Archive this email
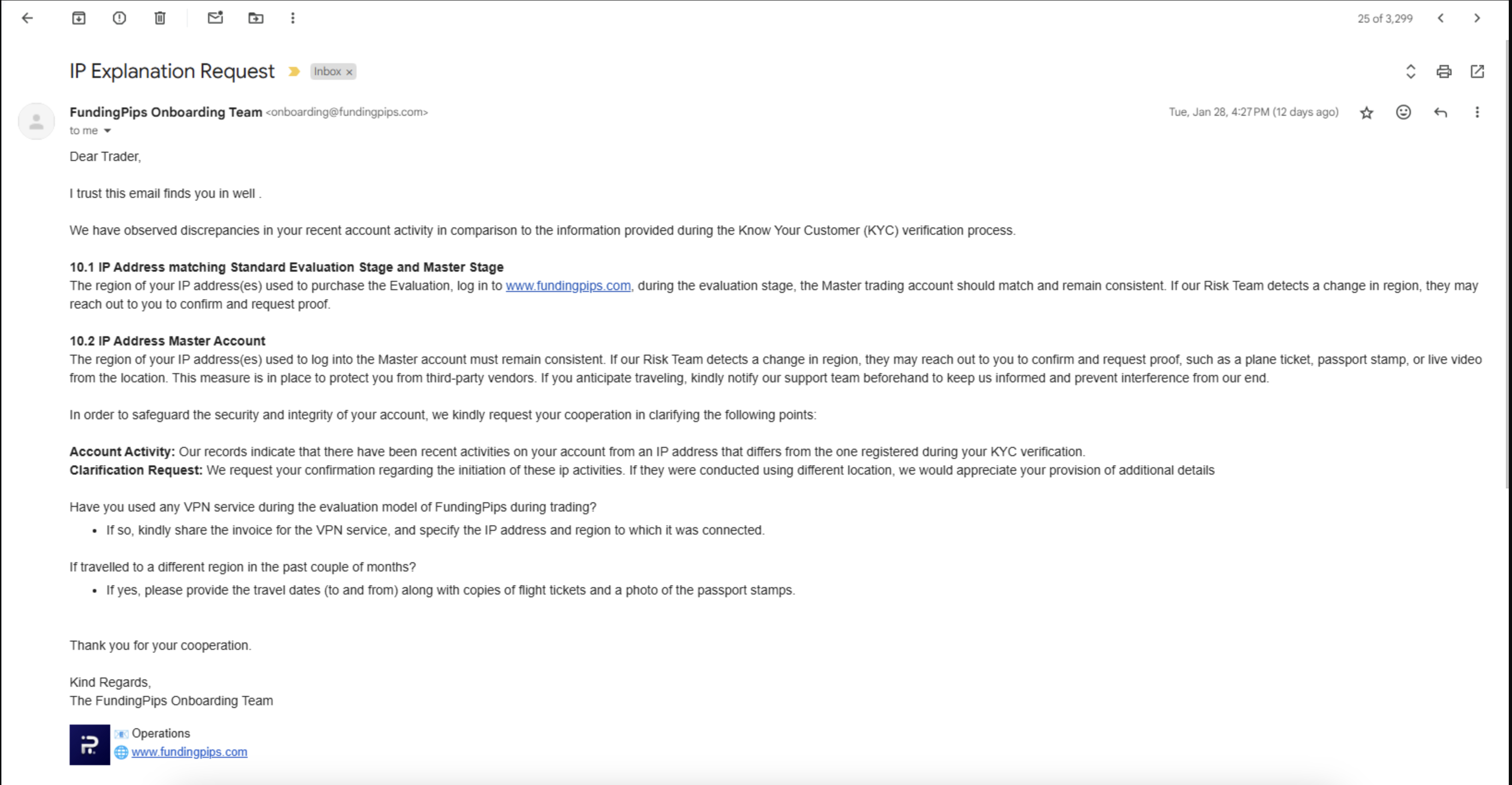The height and width of the screenshot is (785, 1512). pyautogui.click(x=79, y=18)
